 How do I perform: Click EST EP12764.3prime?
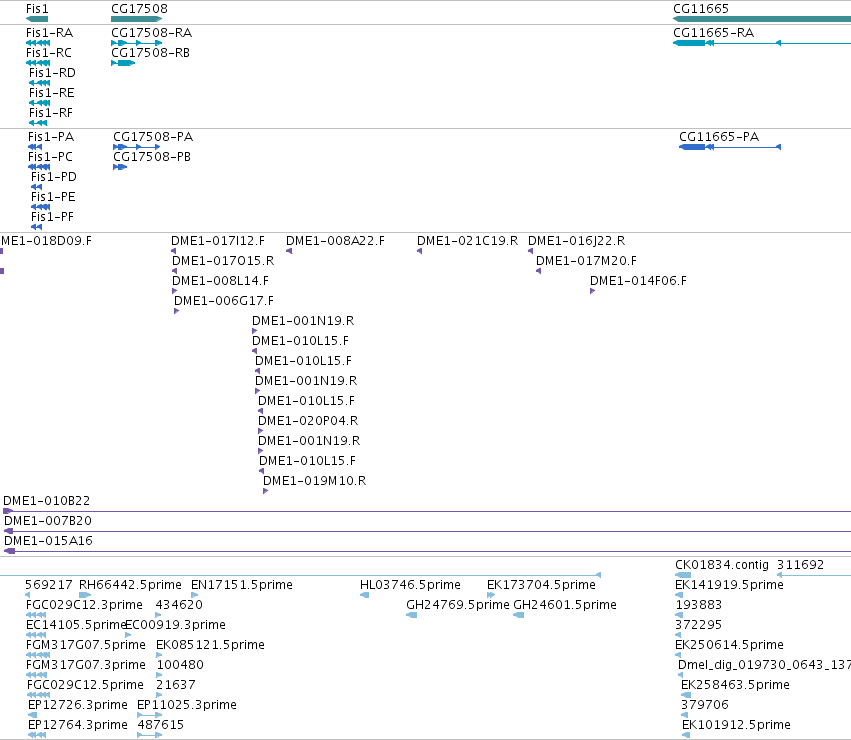(37, 736)
